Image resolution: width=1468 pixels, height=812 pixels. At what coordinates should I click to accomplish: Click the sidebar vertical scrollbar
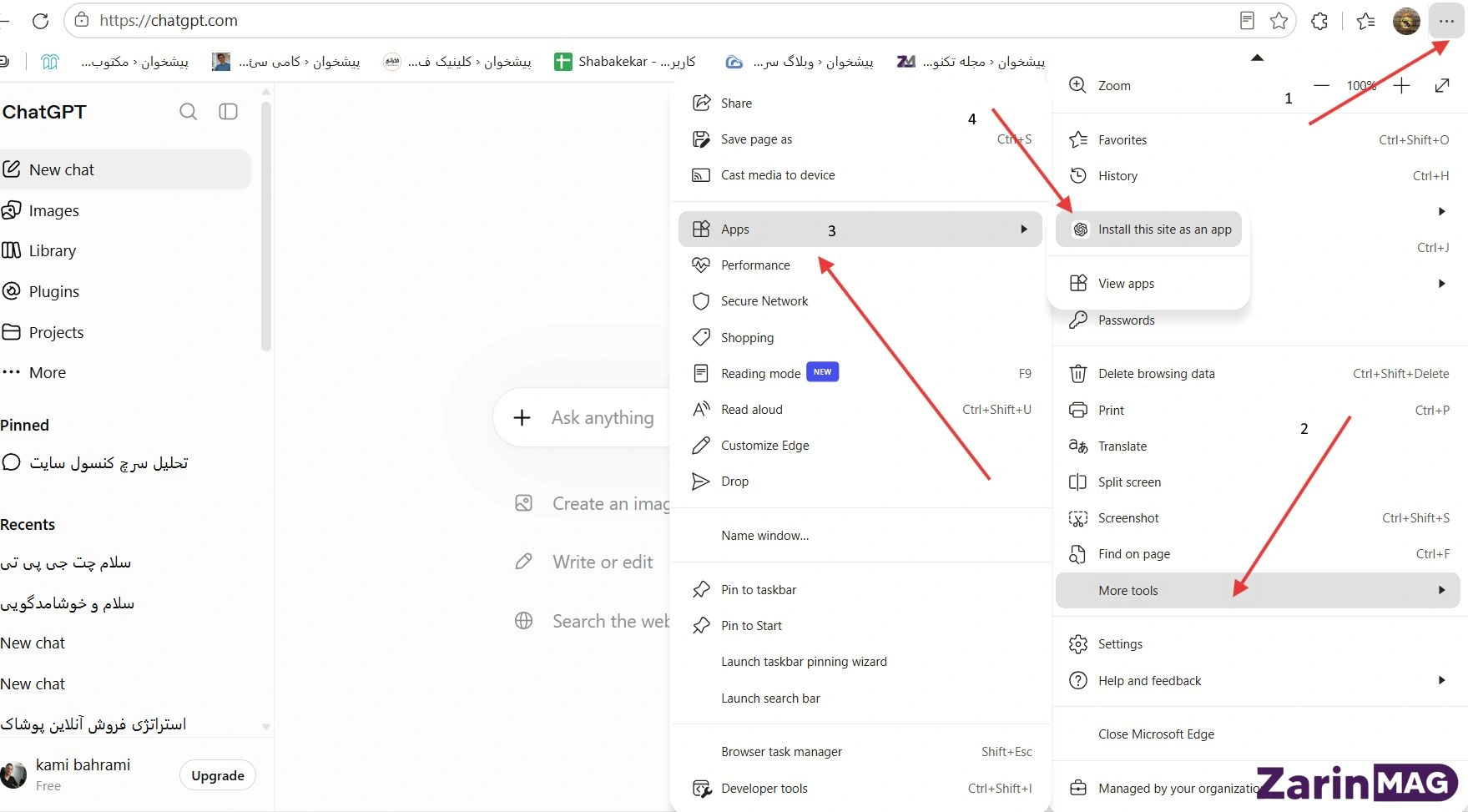266,225
